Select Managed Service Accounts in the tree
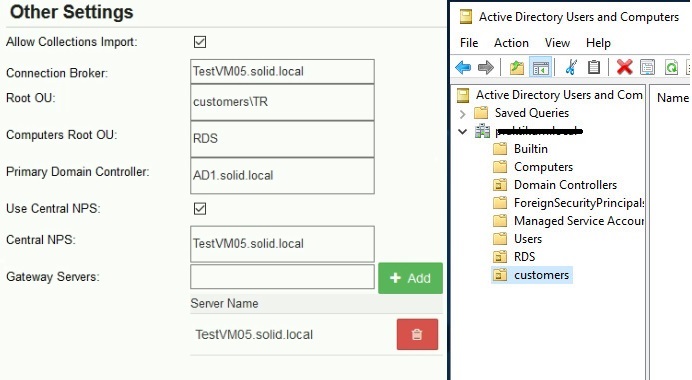This screenshot has height=380, width=692. 579,221
